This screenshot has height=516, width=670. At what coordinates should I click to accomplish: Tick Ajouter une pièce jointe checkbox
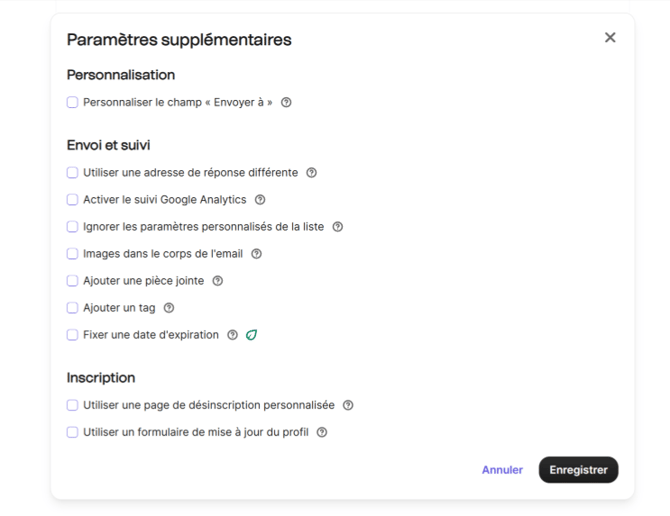coord(72,281)
